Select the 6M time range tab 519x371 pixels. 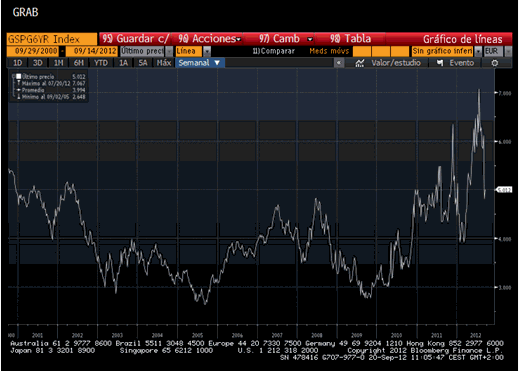79,63
